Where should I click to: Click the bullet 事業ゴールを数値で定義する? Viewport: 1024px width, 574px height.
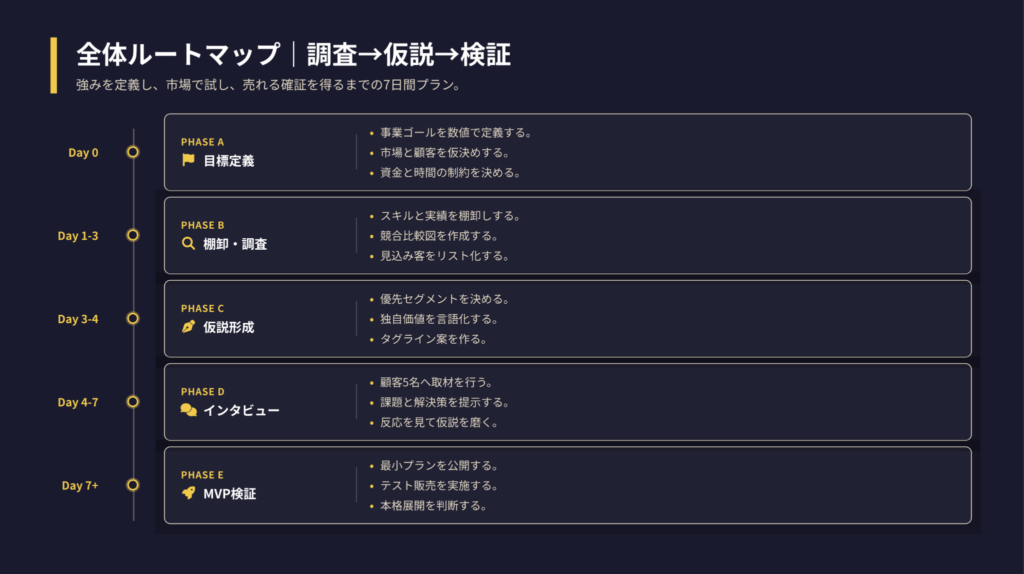click(x=454, y=133)
